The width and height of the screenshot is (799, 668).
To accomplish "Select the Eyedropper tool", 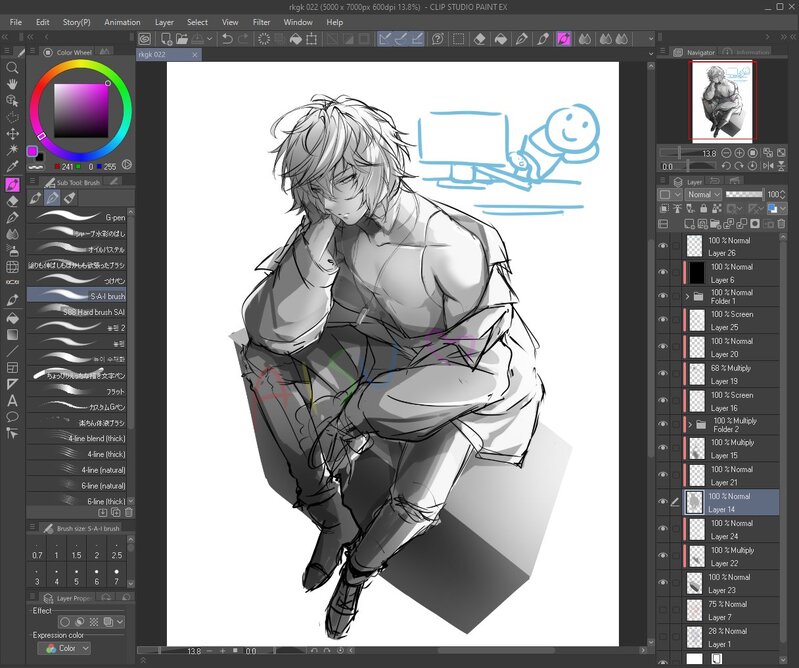I will point(12,166).
